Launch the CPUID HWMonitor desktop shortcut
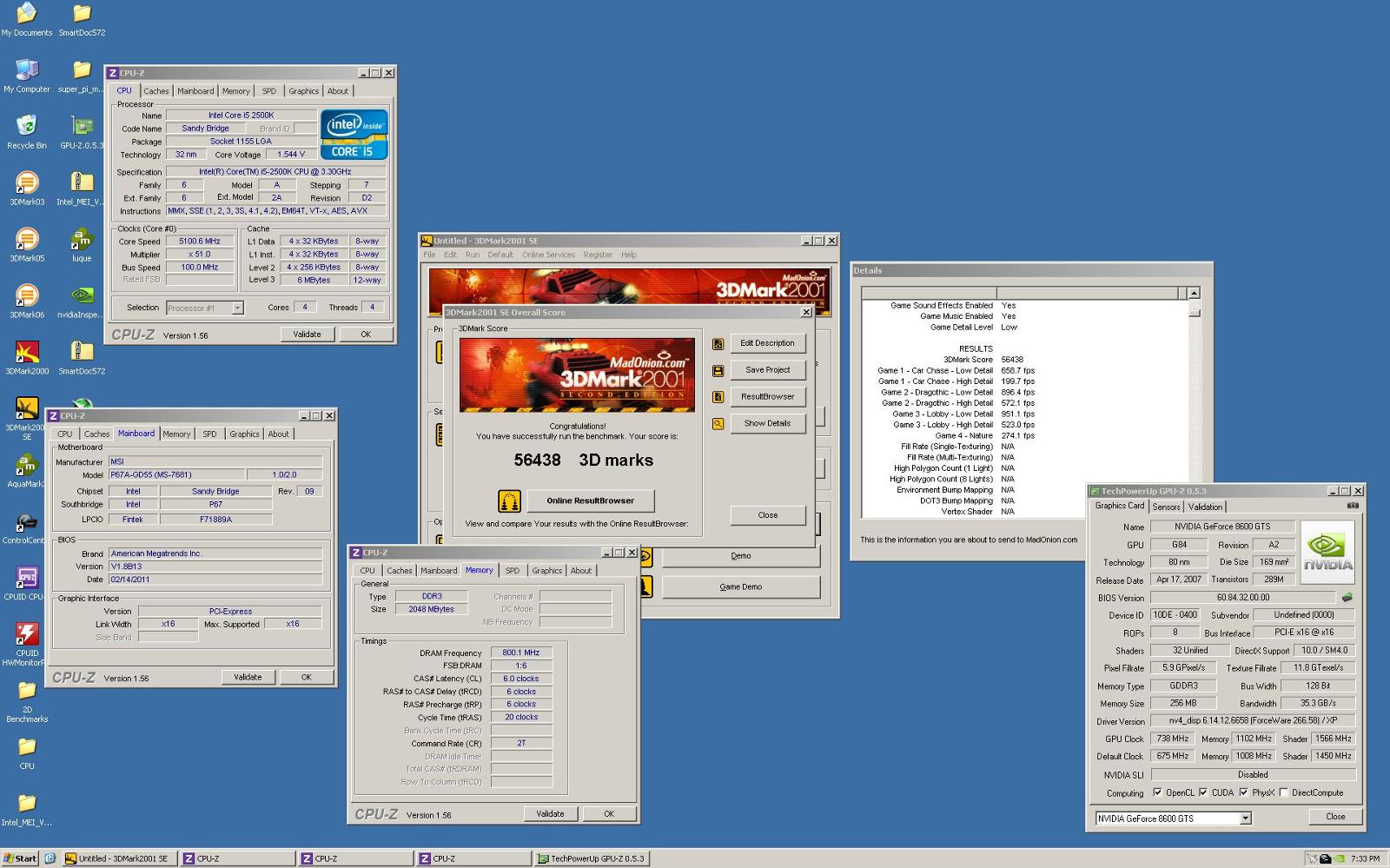The width and height of the screenshot is (1390, 868). [x=27, y=645]
